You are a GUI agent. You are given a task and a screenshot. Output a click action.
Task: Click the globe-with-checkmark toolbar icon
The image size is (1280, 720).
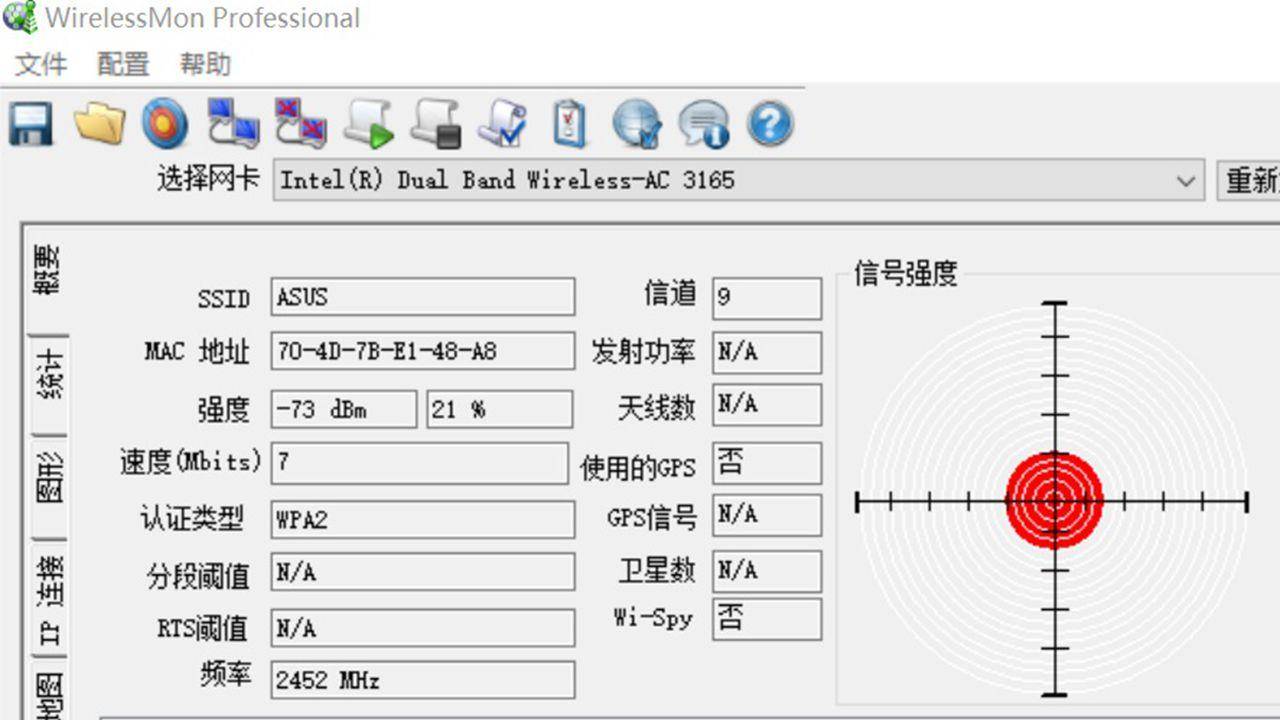(638, 122)
